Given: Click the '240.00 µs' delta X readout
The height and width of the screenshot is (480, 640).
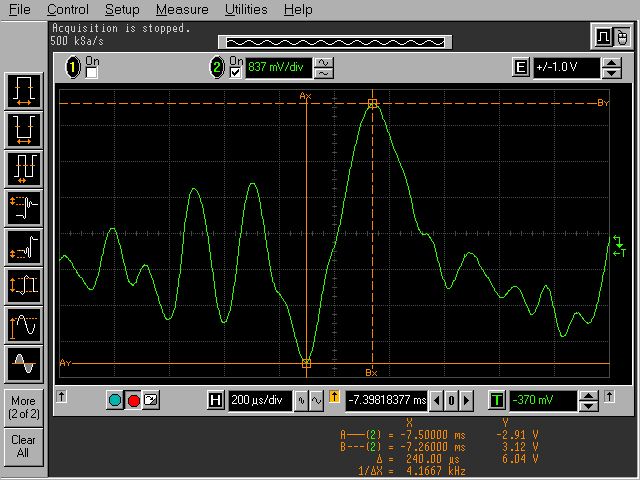Looking at the screenshot, I should (433, 459).
